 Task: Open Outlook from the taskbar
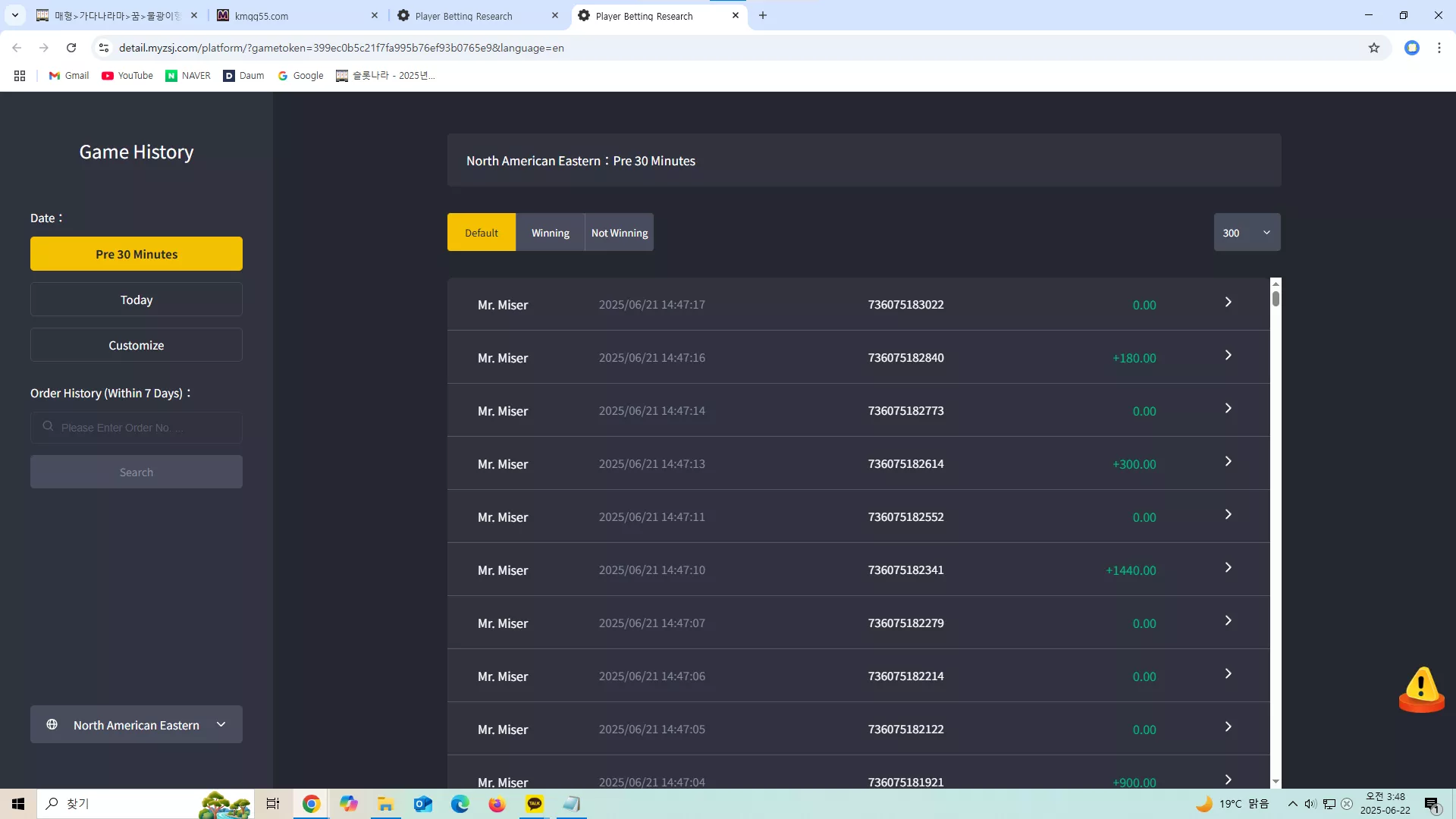click(x=422, y=804)
